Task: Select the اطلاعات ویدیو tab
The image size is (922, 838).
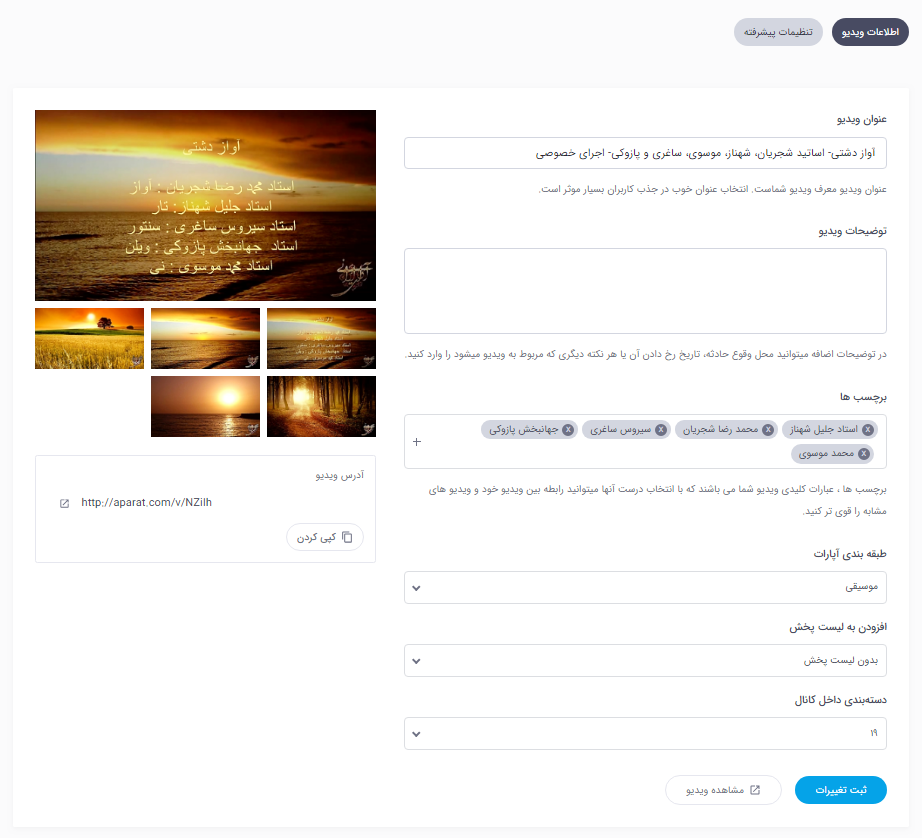Action: [869, 31]
